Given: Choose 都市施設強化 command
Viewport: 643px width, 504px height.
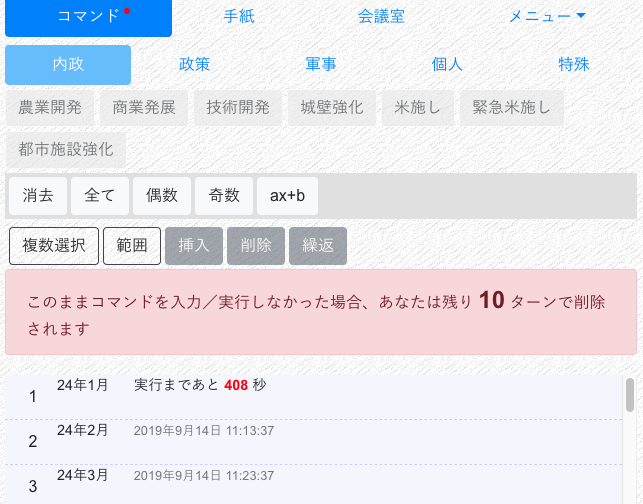Looking at the screenshot, I should [x=66, y=150].
